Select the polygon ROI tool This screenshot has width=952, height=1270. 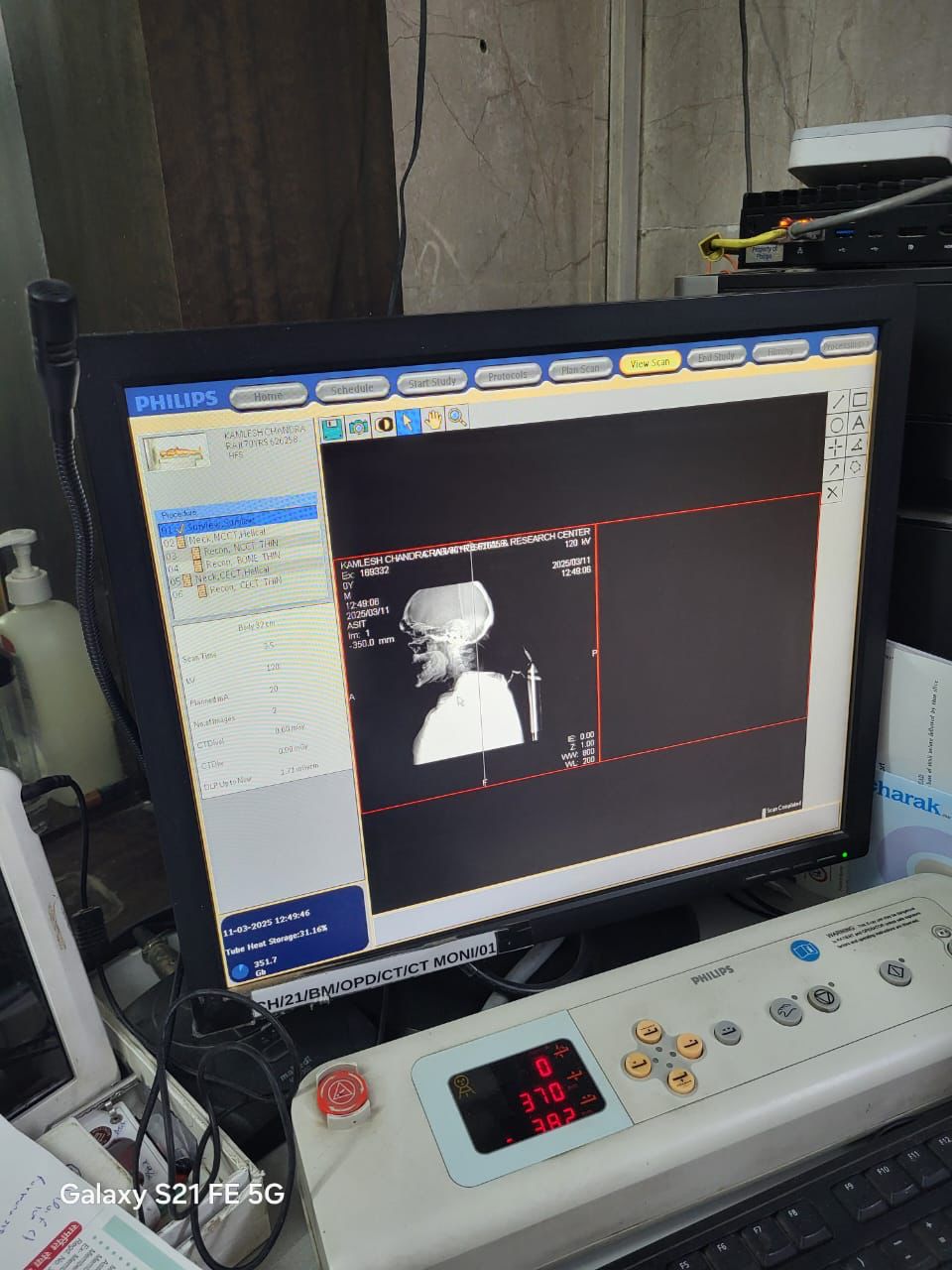[x=857, y=467]
